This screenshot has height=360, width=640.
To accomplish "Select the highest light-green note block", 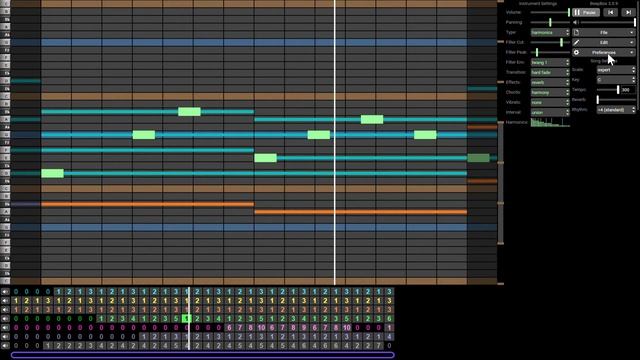I will [189, 111].
